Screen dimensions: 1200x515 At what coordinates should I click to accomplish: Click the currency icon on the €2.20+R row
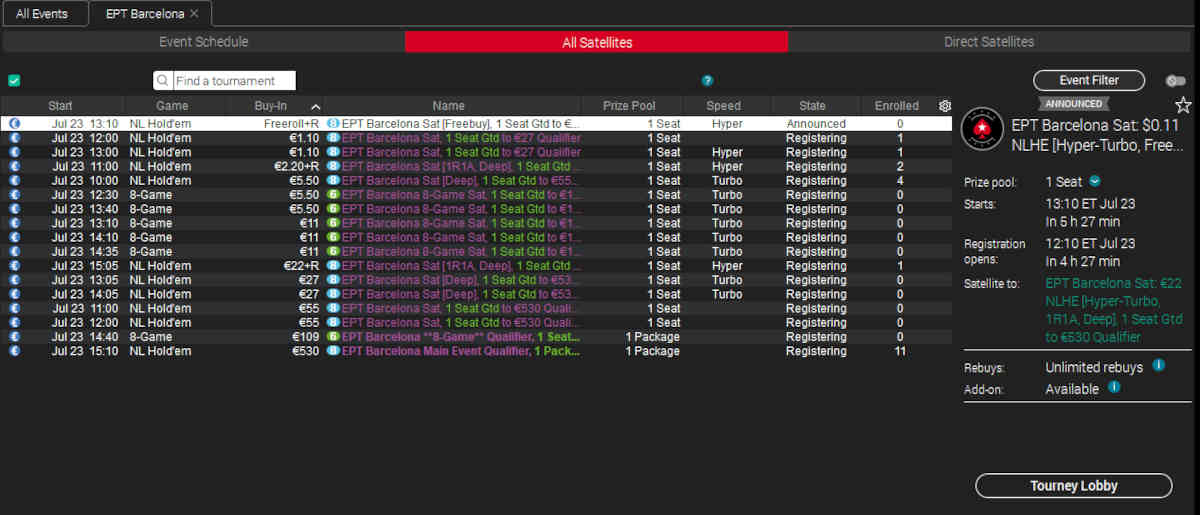[x=15, y=167]
